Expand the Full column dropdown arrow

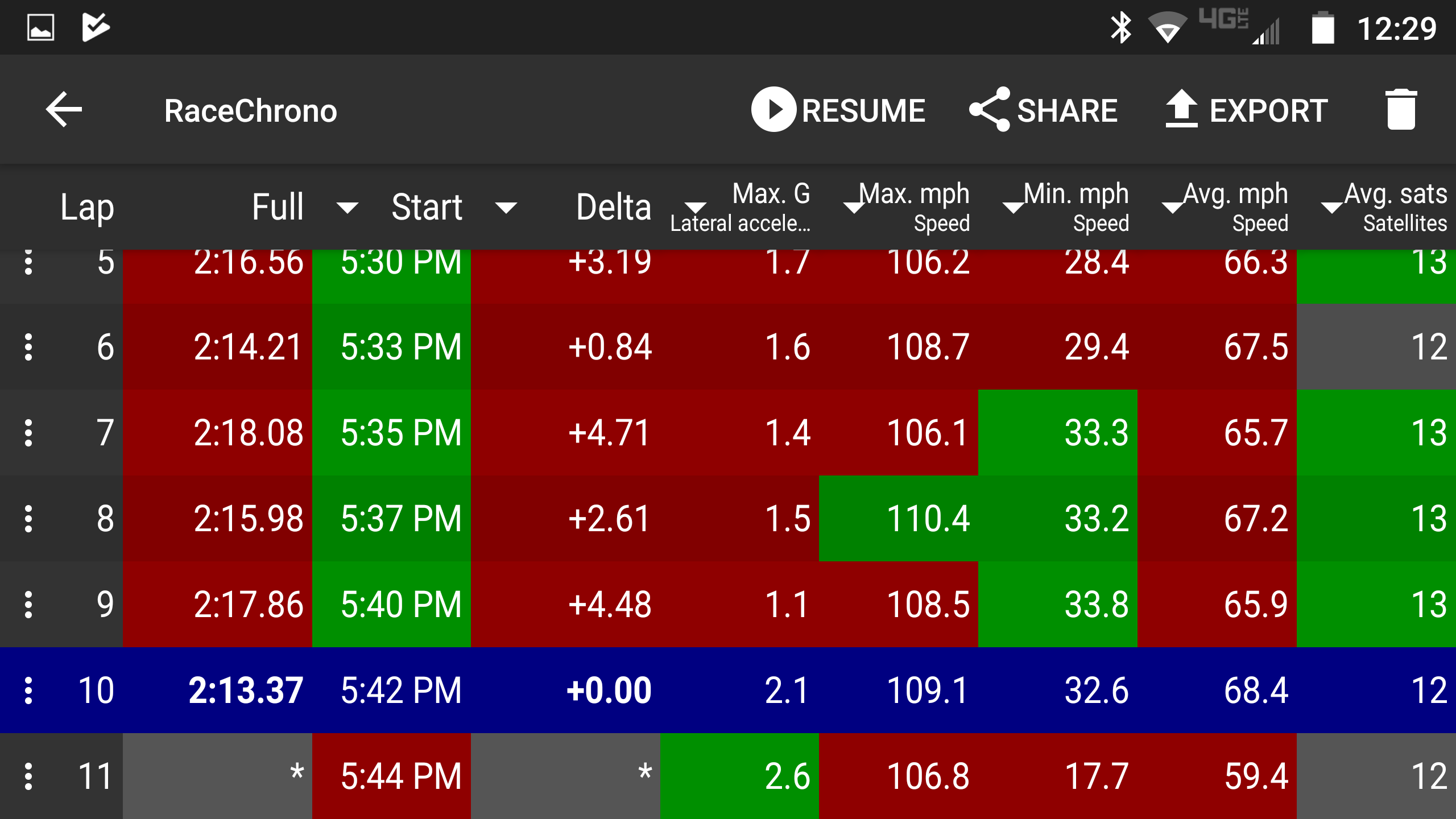(x=347, y=208)
